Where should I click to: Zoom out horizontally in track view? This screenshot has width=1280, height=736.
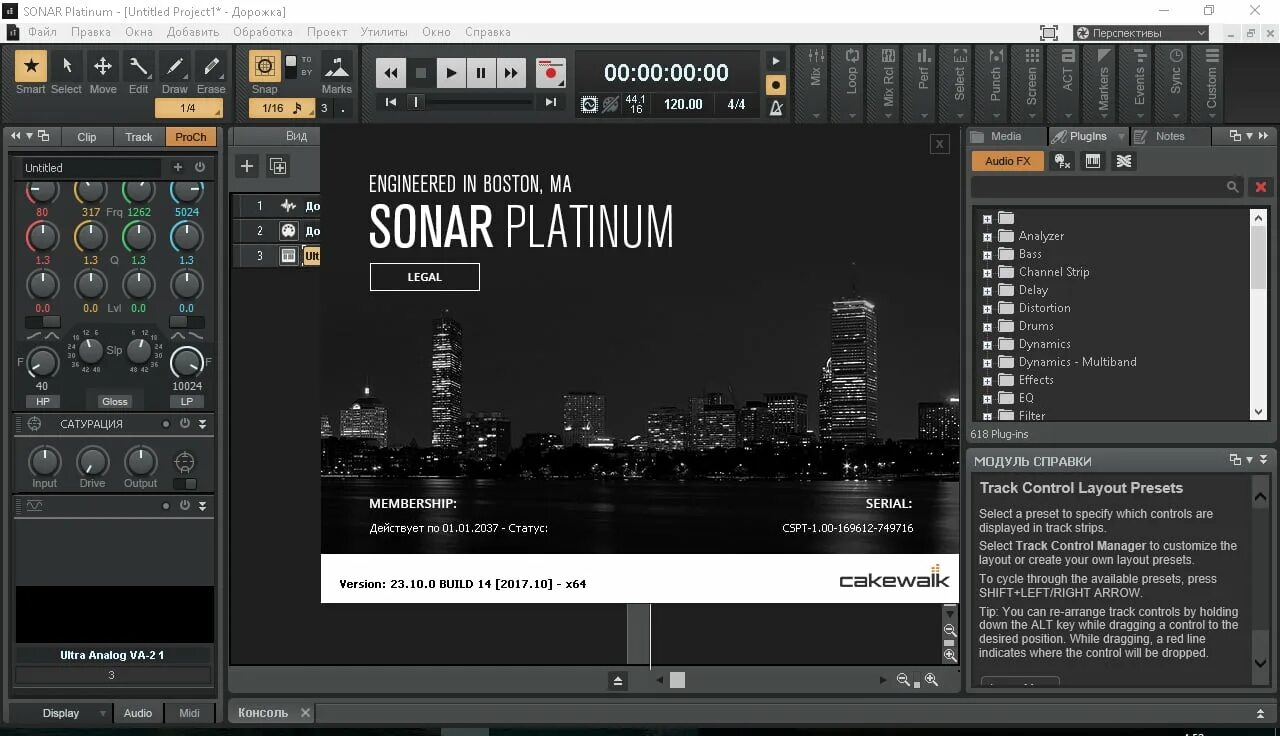904,680
